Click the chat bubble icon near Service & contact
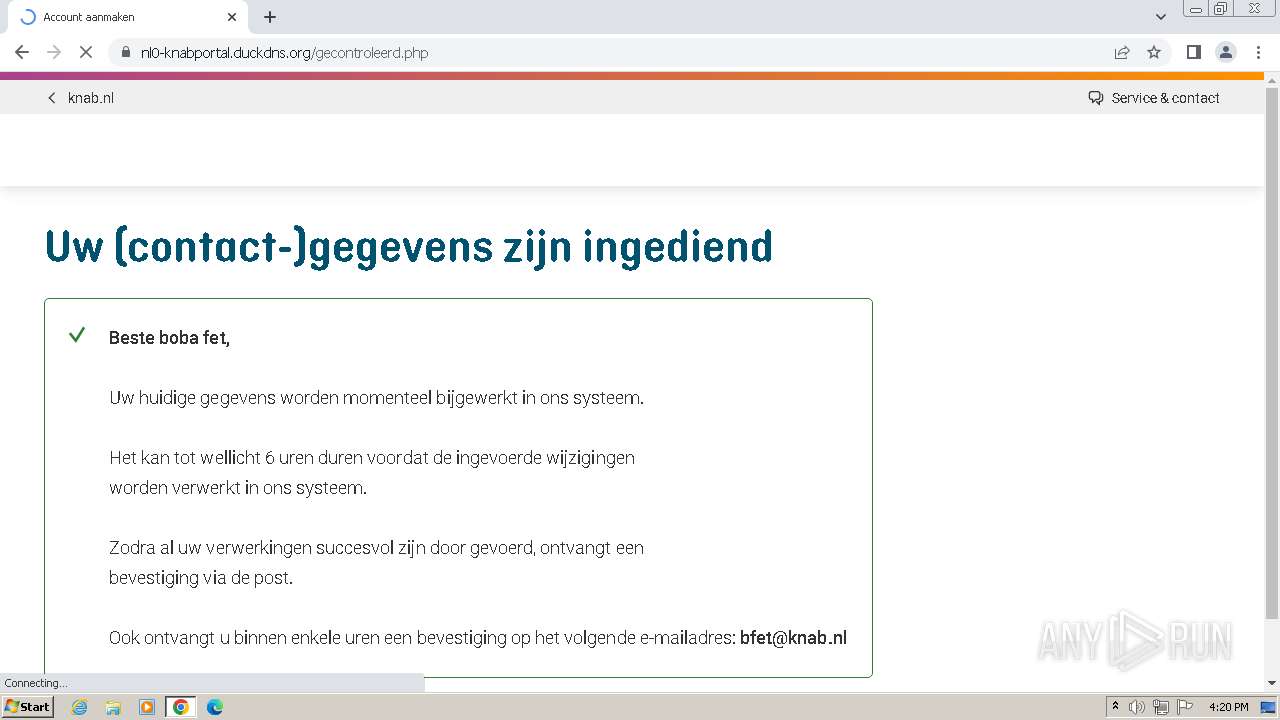This screenshot has height=720, width=1280. click(1096, 98)
